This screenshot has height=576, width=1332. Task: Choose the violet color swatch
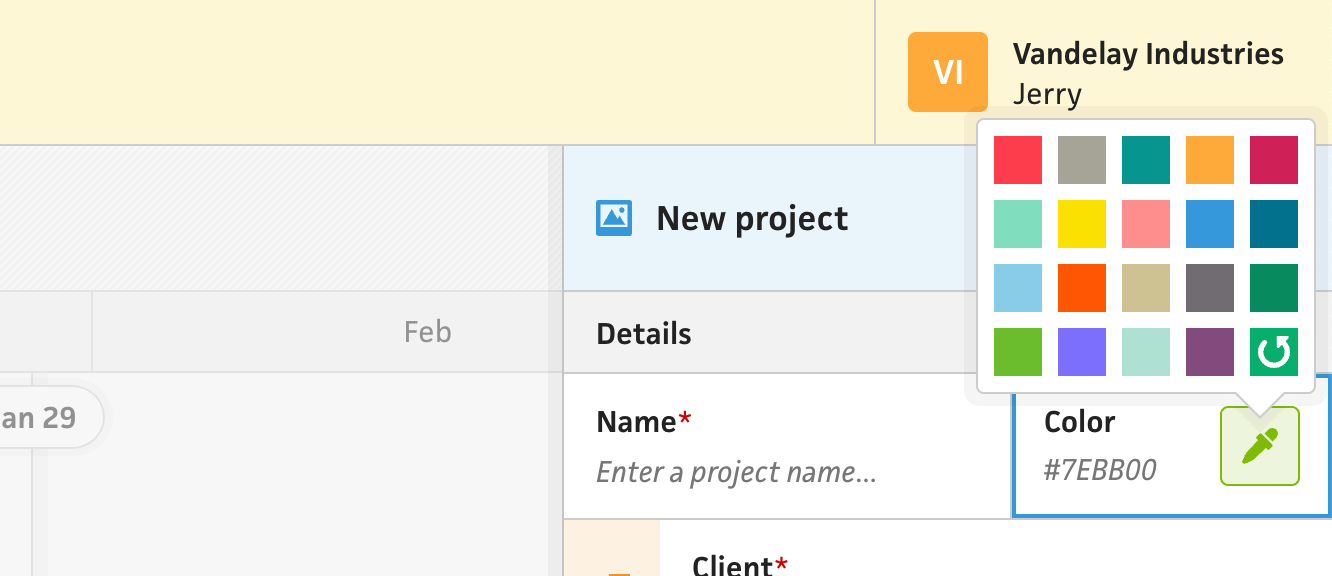[1082, 352]
